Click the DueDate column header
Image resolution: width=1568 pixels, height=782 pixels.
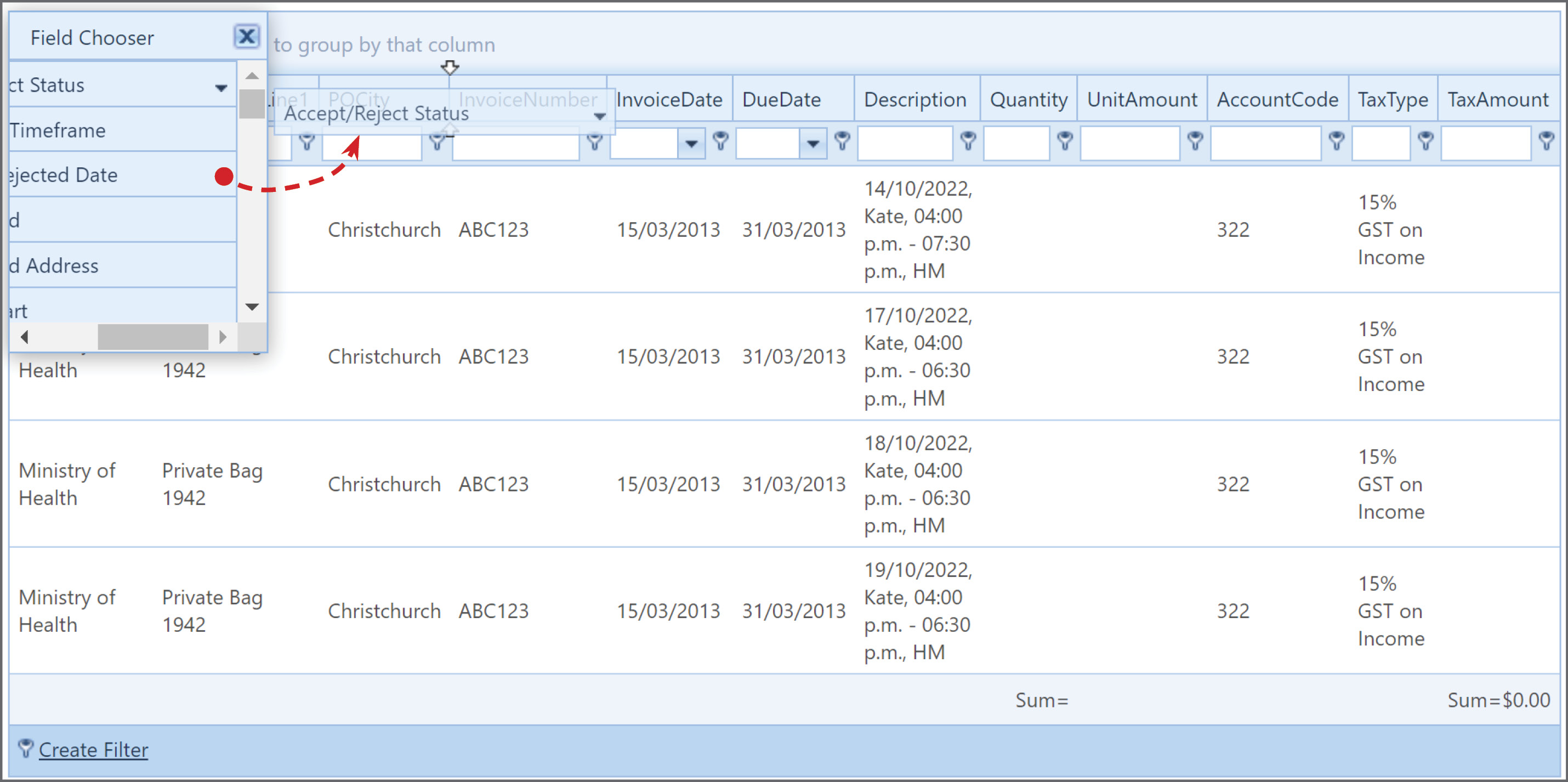[x=793, y=99]
